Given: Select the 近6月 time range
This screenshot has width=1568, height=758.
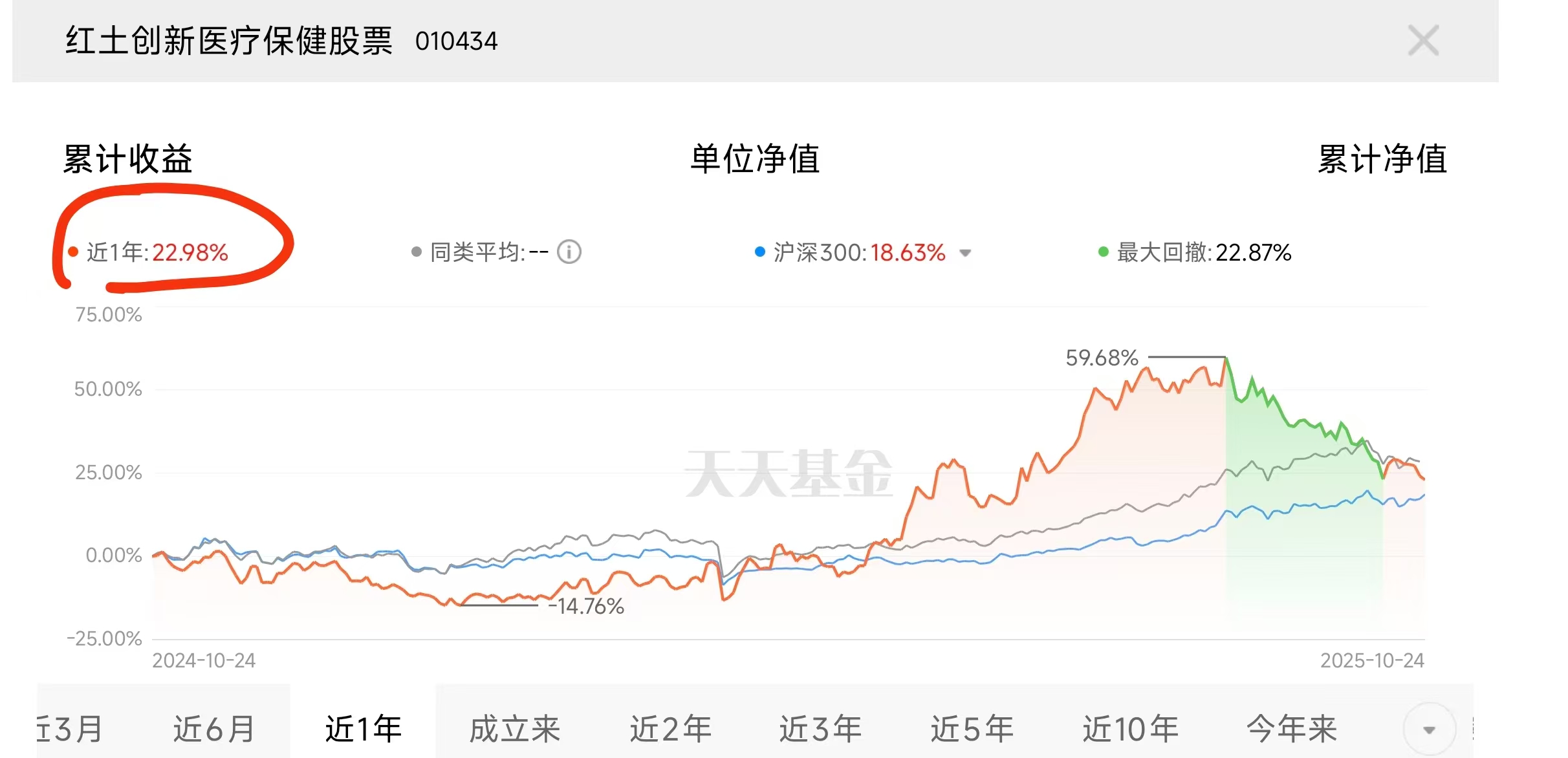Looking at the screenshot, I should (x=213, y=729).
